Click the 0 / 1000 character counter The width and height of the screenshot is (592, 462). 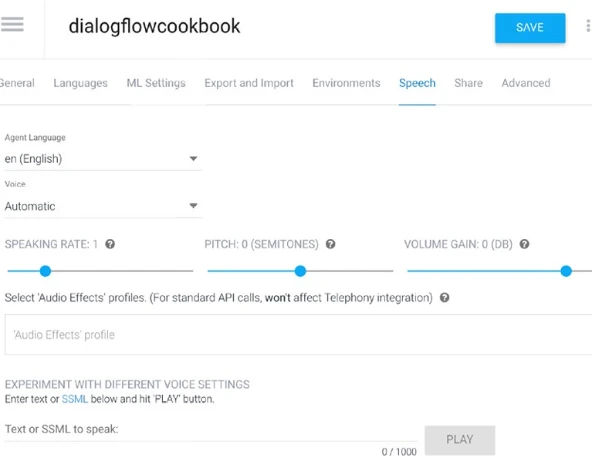coord(399,451)
